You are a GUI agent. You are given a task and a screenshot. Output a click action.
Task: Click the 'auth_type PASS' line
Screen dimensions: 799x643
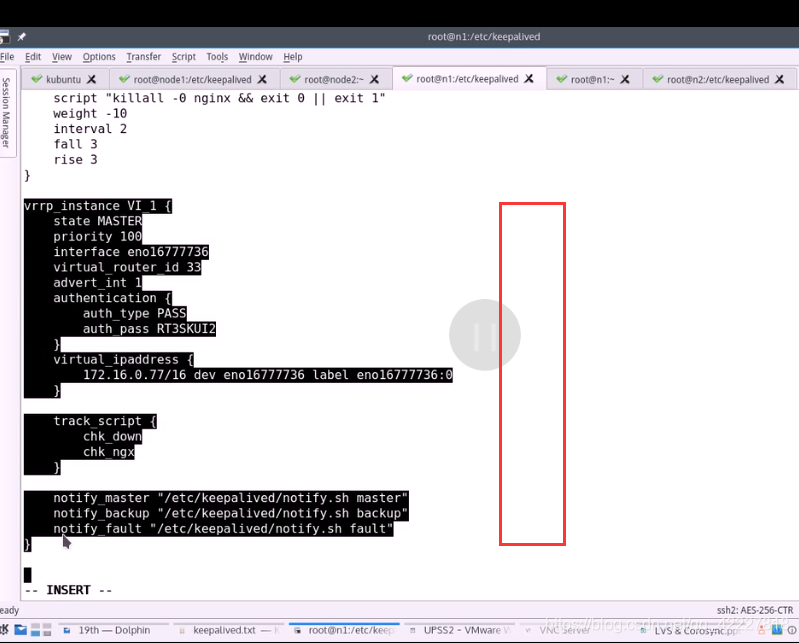[x=135, y=313]
